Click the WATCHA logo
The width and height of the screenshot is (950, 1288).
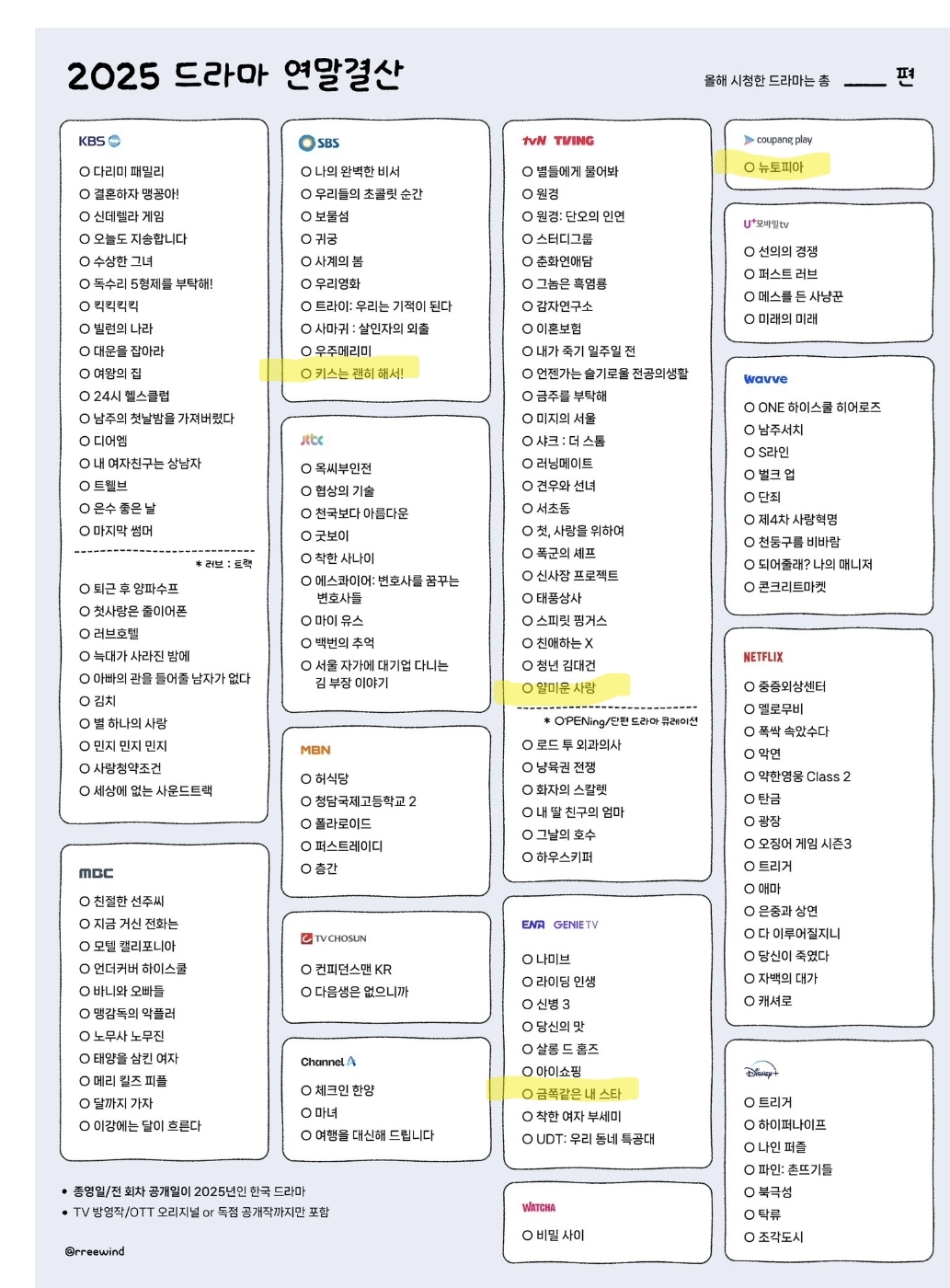point(539,1207)
